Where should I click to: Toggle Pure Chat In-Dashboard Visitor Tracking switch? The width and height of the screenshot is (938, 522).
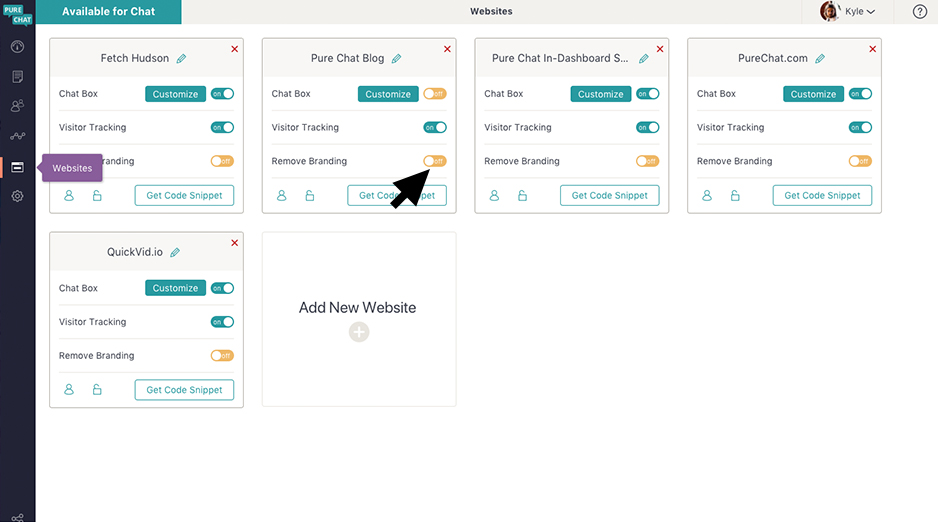[x=647, y=127]
